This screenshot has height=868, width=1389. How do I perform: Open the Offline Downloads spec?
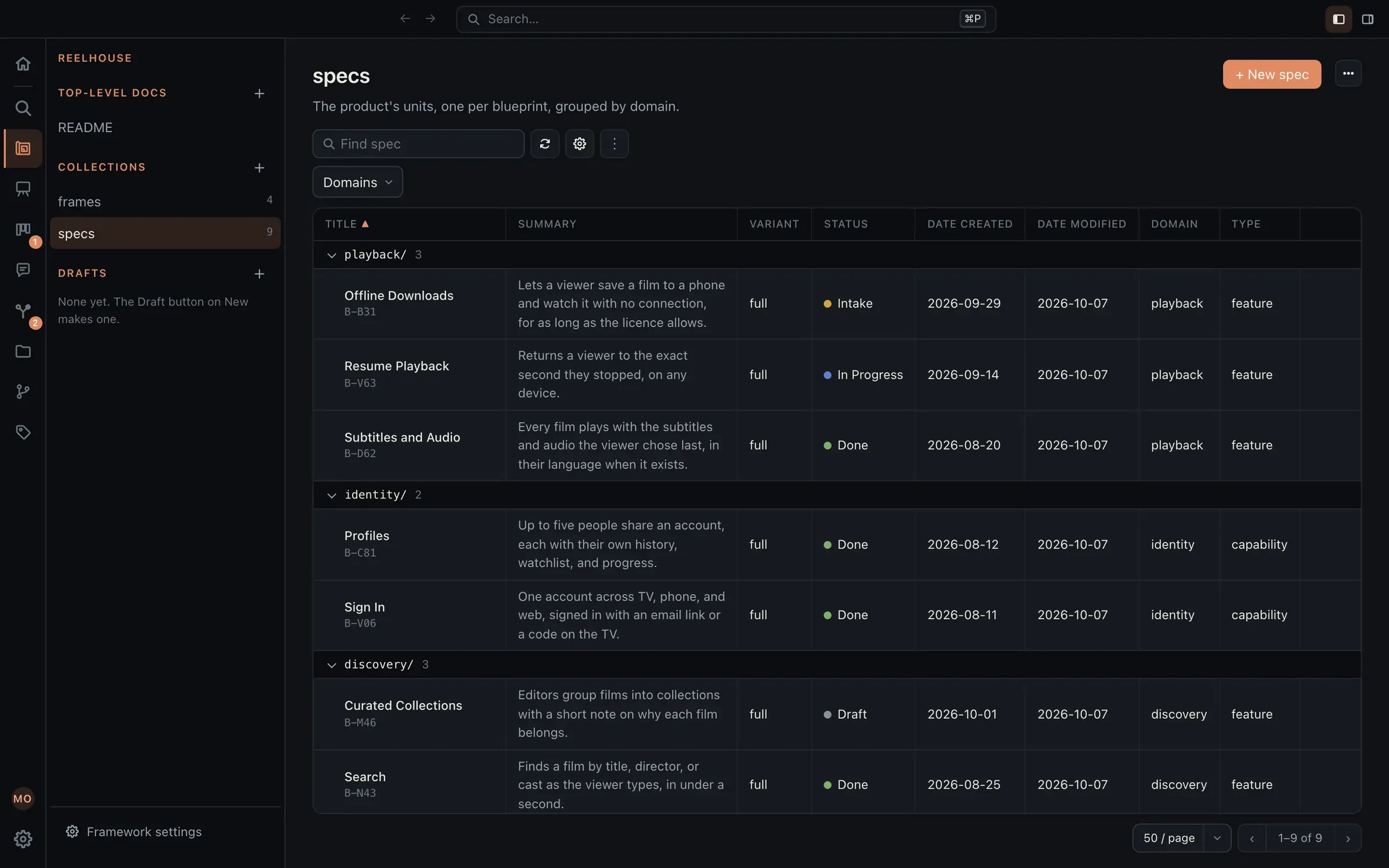pyautogui.click(x=399, y=296)
